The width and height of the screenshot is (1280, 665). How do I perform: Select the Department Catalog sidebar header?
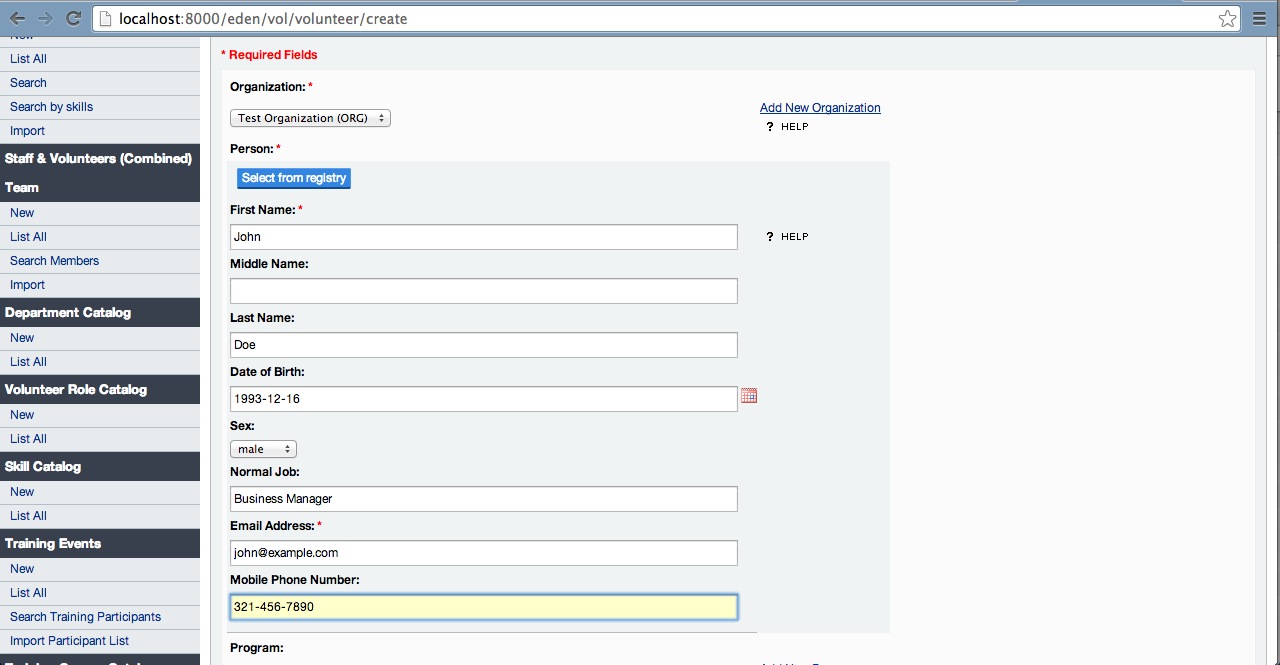click(68, 313)
